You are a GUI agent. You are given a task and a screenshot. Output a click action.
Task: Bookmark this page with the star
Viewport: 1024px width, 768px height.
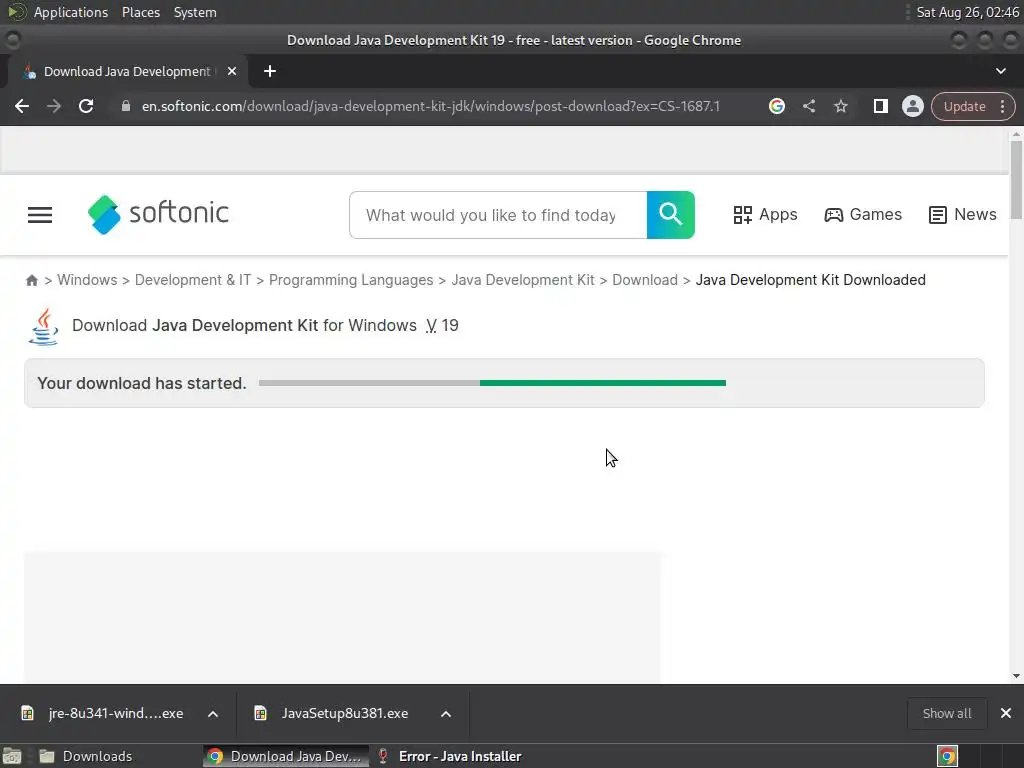tap(840, 106)
